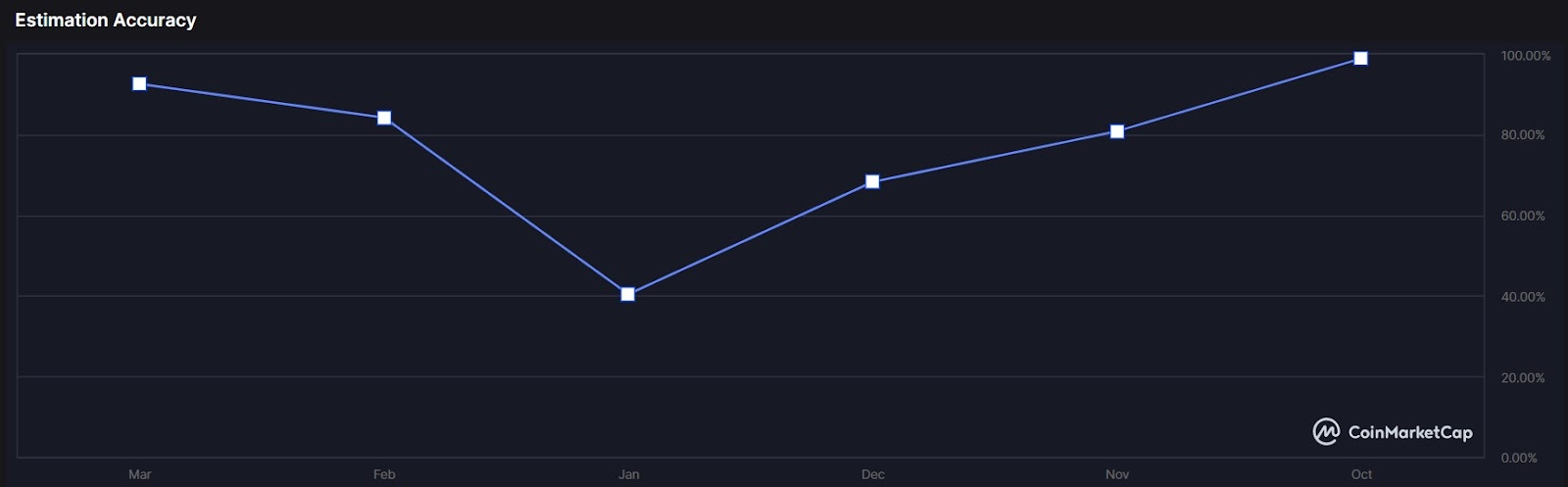The width and height of the screenshot is (1568, 487).
Task: Click the Dec data point marker
Action: pyautogui.click(x=872, y=181)
